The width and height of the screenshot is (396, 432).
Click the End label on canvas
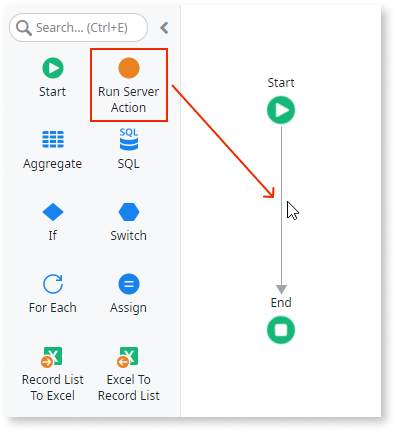click(281, 303)
